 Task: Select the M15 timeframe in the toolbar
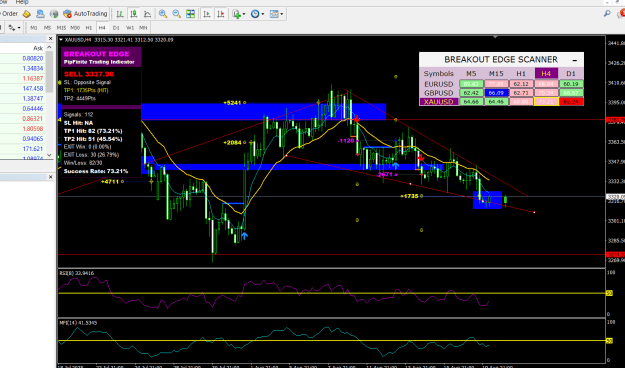[x=61, y=28]
